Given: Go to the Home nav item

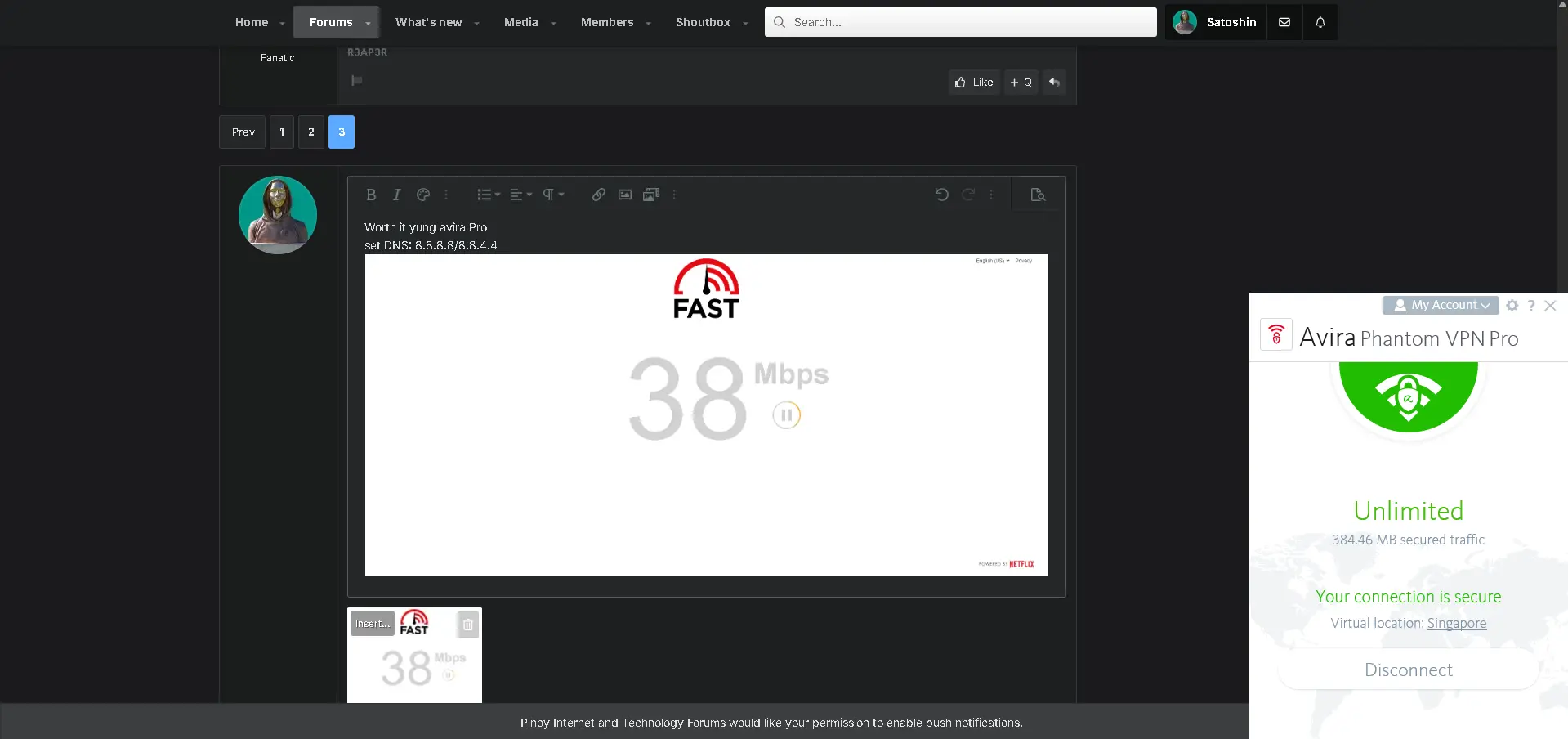Looking at the screenshot, I should coord(252,22).
